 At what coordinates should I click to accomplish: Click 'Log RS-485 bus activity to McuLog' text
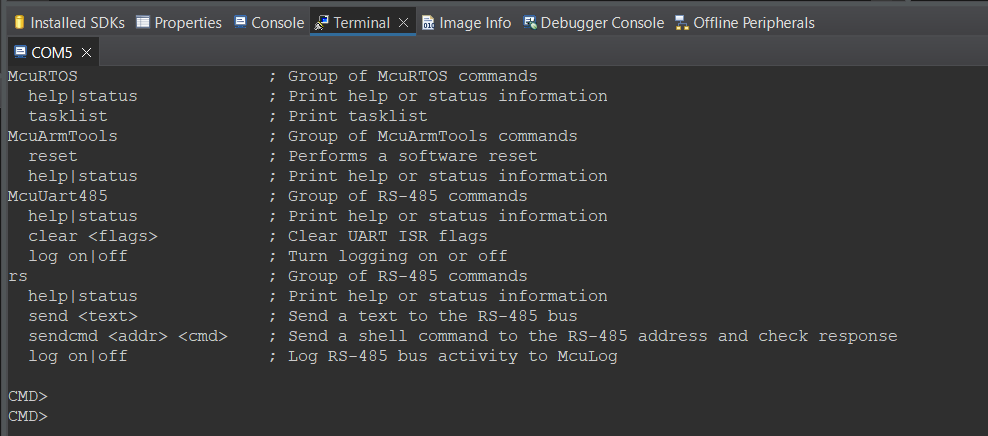pos(452,356)
